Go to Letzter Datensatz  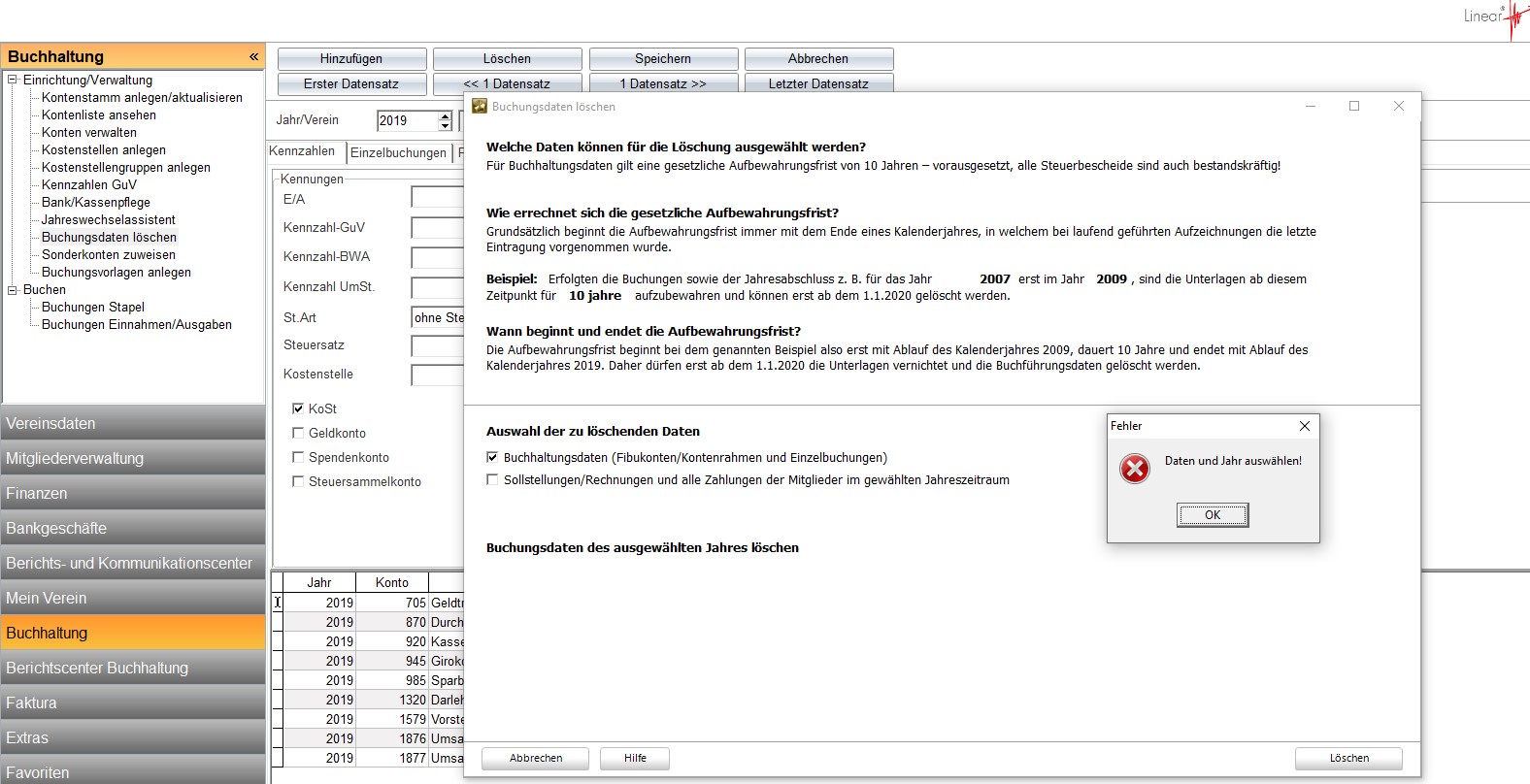click(818, 83)
